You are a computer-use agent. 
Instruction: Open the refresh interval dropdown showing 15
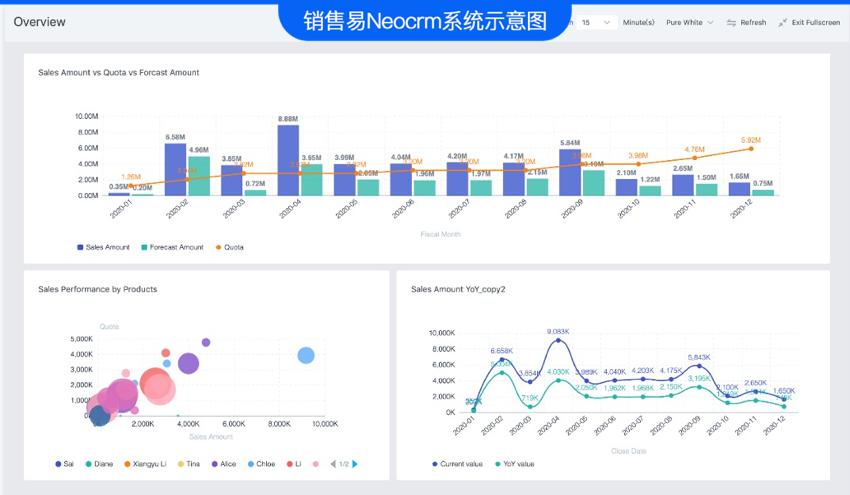[x=595, y=22]
